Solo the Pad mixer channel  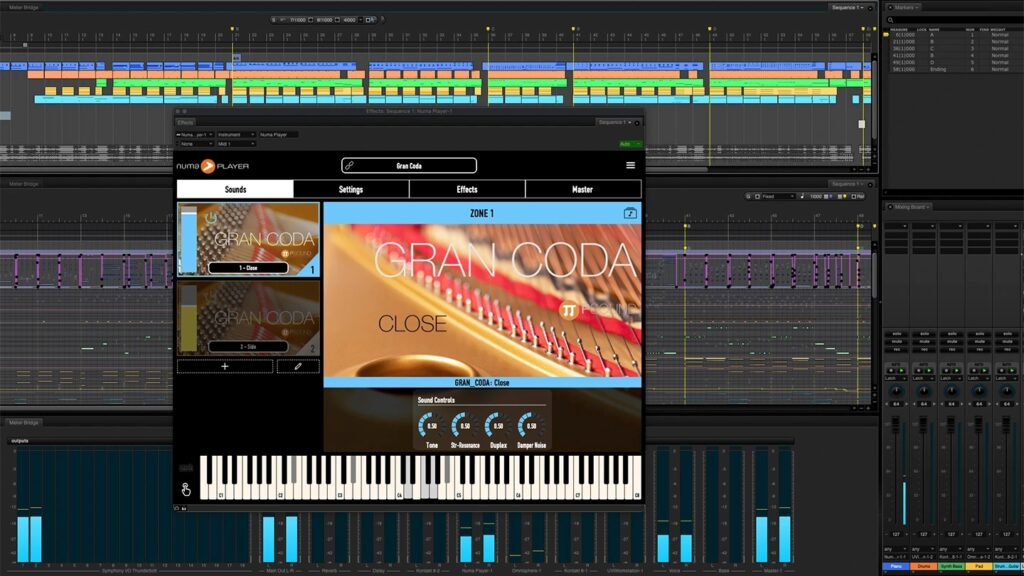pos(979,334)
